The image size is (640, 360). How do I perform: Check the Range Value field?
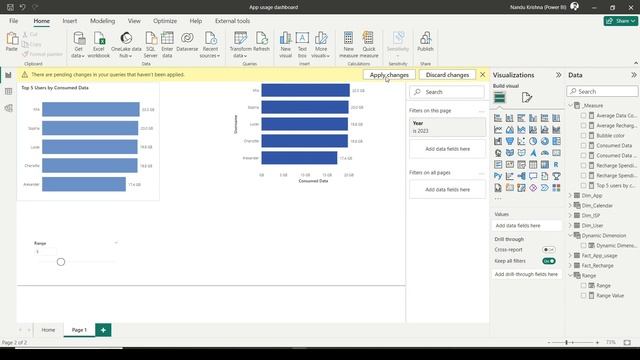[x=583, y=296]
